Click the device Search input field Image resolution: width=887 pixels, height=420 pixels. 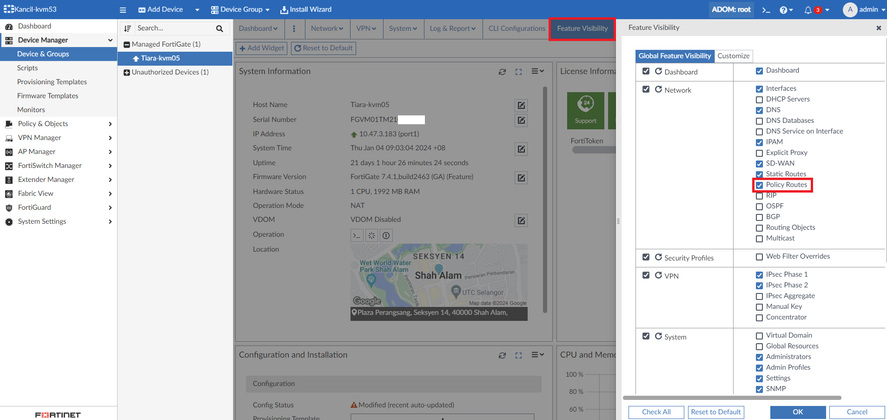pos(174,28)
